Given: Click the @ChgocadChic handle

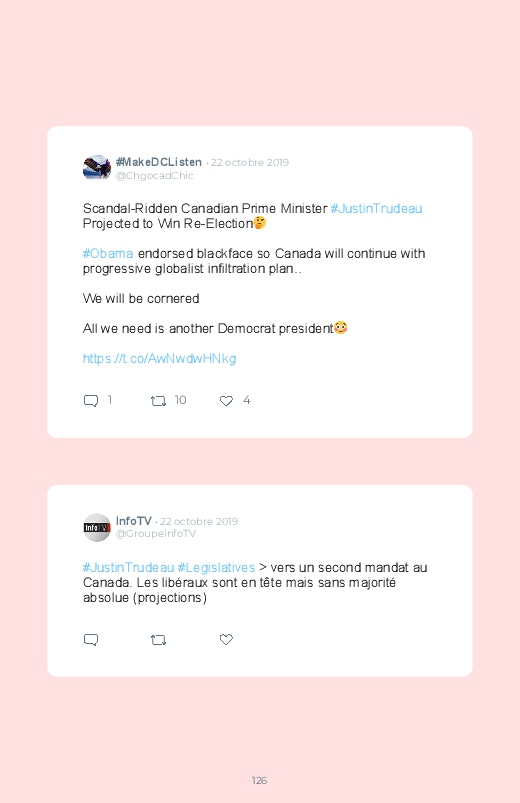Looking at the screenshot, I should (154, 176).
